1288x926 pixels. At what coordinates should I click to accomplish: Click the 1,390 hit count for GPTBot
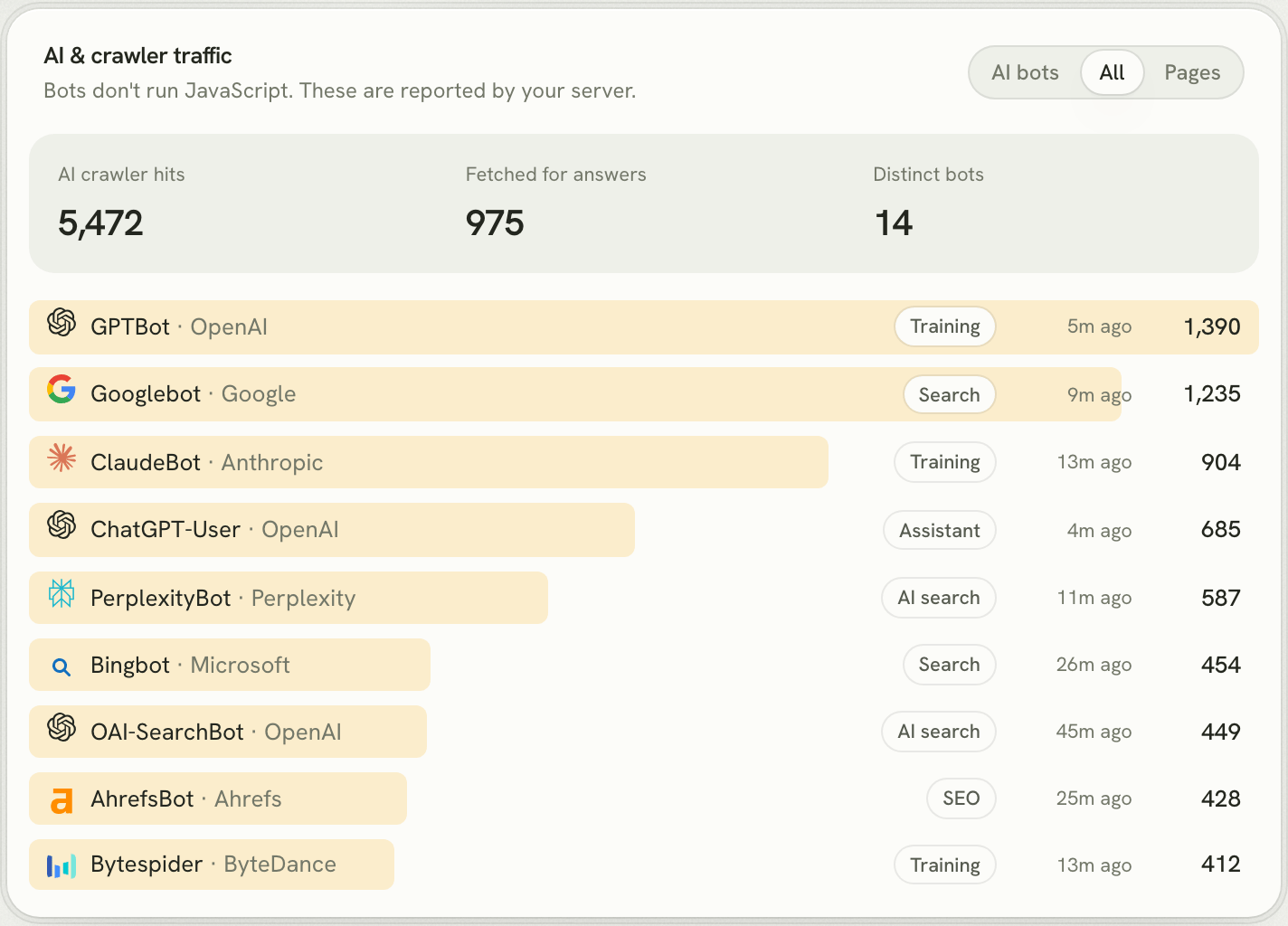coord(1212,327)
